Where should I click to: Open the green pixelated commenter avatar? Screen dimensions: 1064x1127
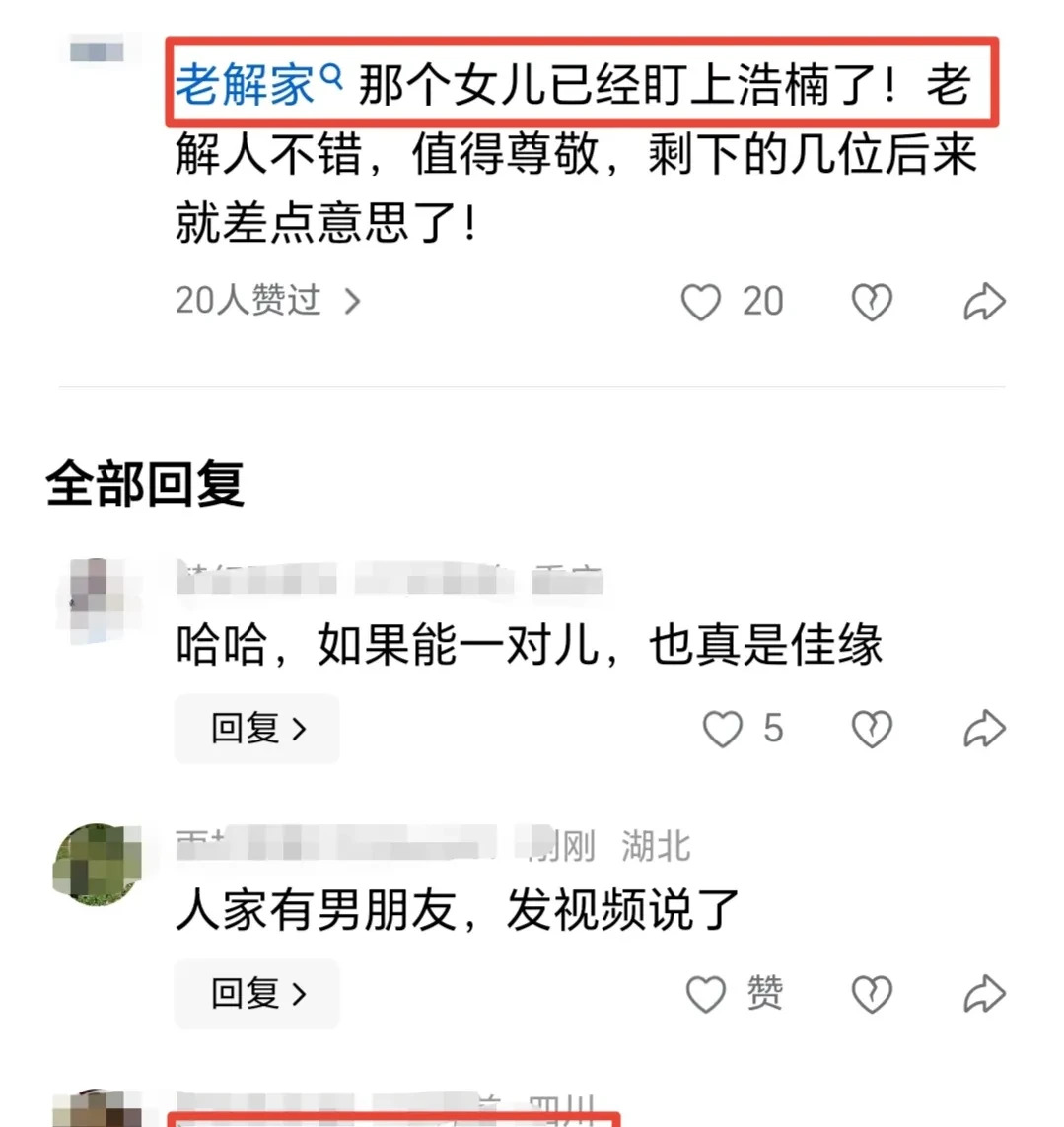point(97,865)
